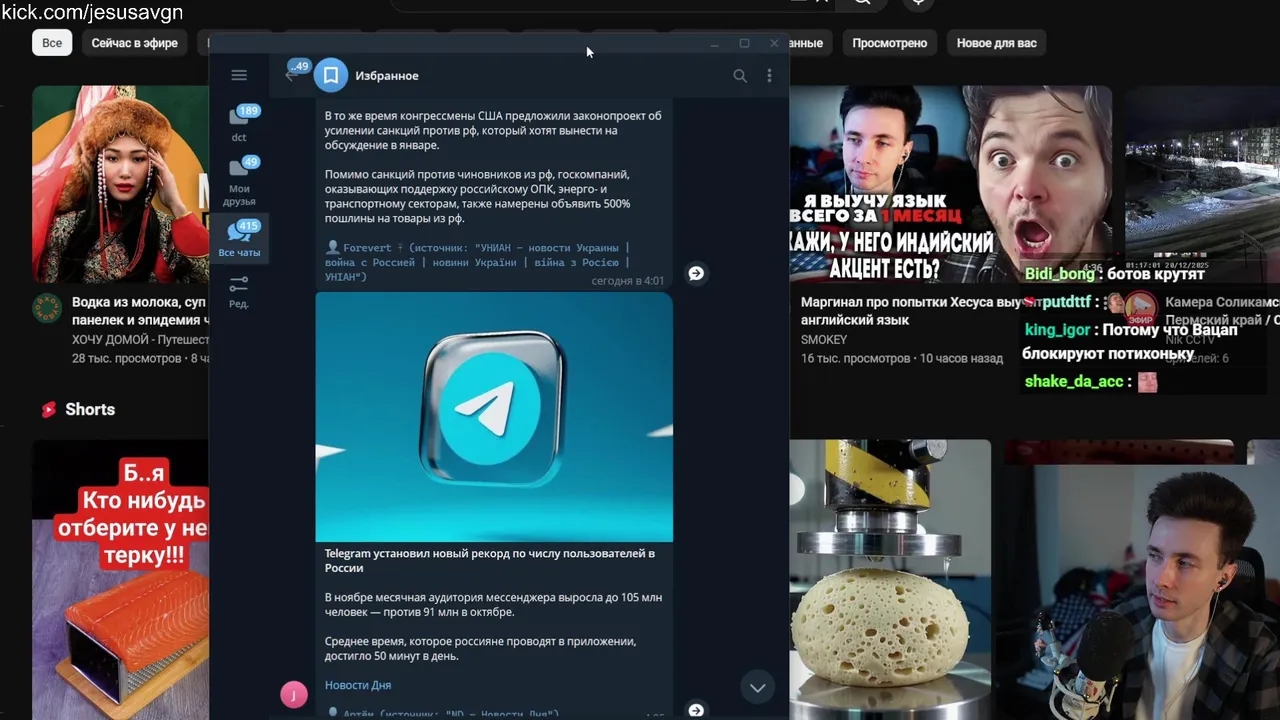
Task: Click the Forevert source line
Action: [x=477, y=262]
